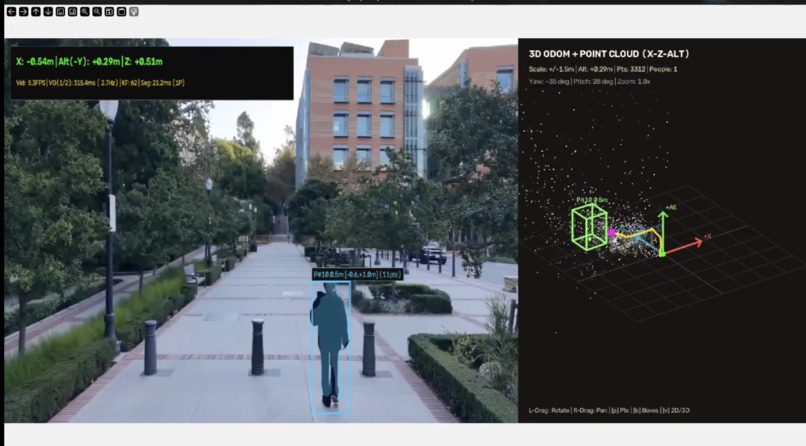Click the magenta person marker in 3D view
This screenshot has height=446, width=806.
pyautogui.click(x=612, y=232)
